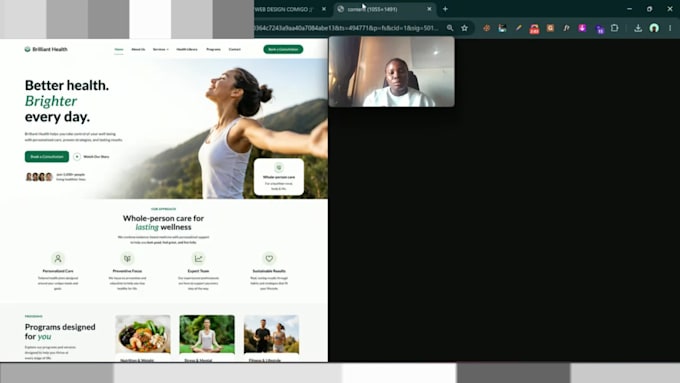Click the header Book a Consultation button
680x383 pixels.
(283, 49)
